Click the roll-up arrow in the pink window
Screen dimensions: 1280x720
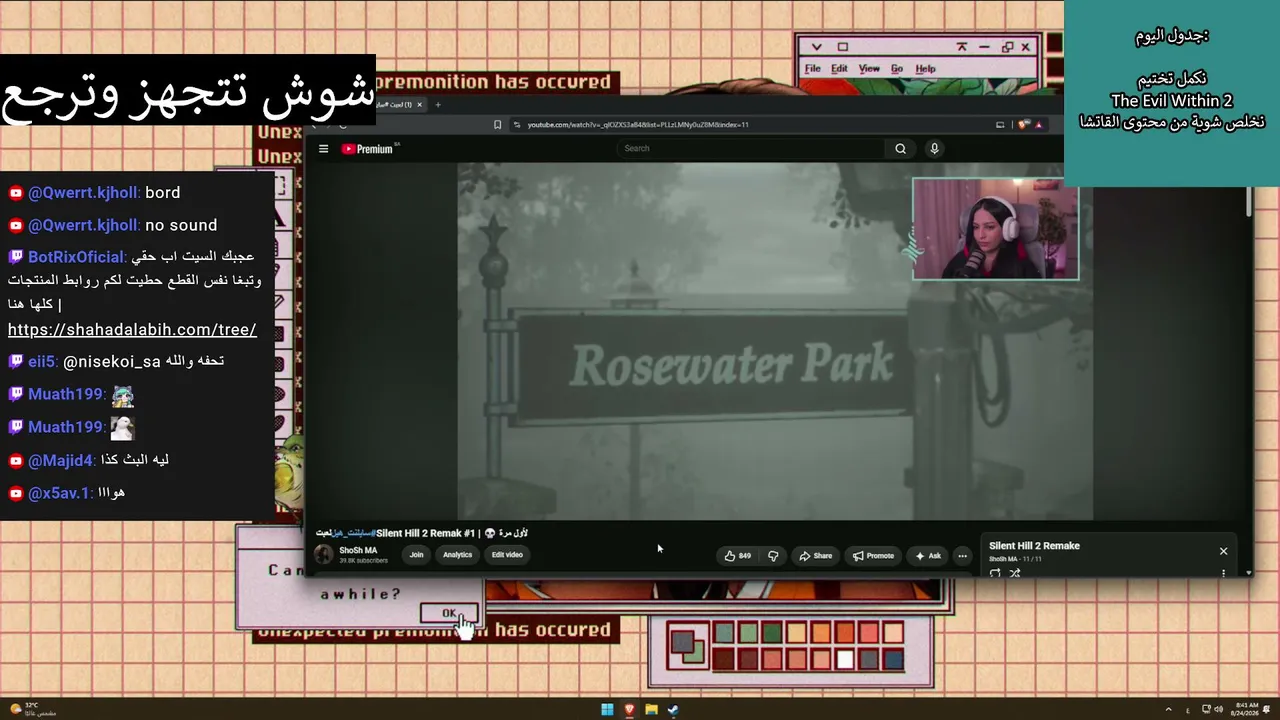pyautogui.click(x=962, y=47)
